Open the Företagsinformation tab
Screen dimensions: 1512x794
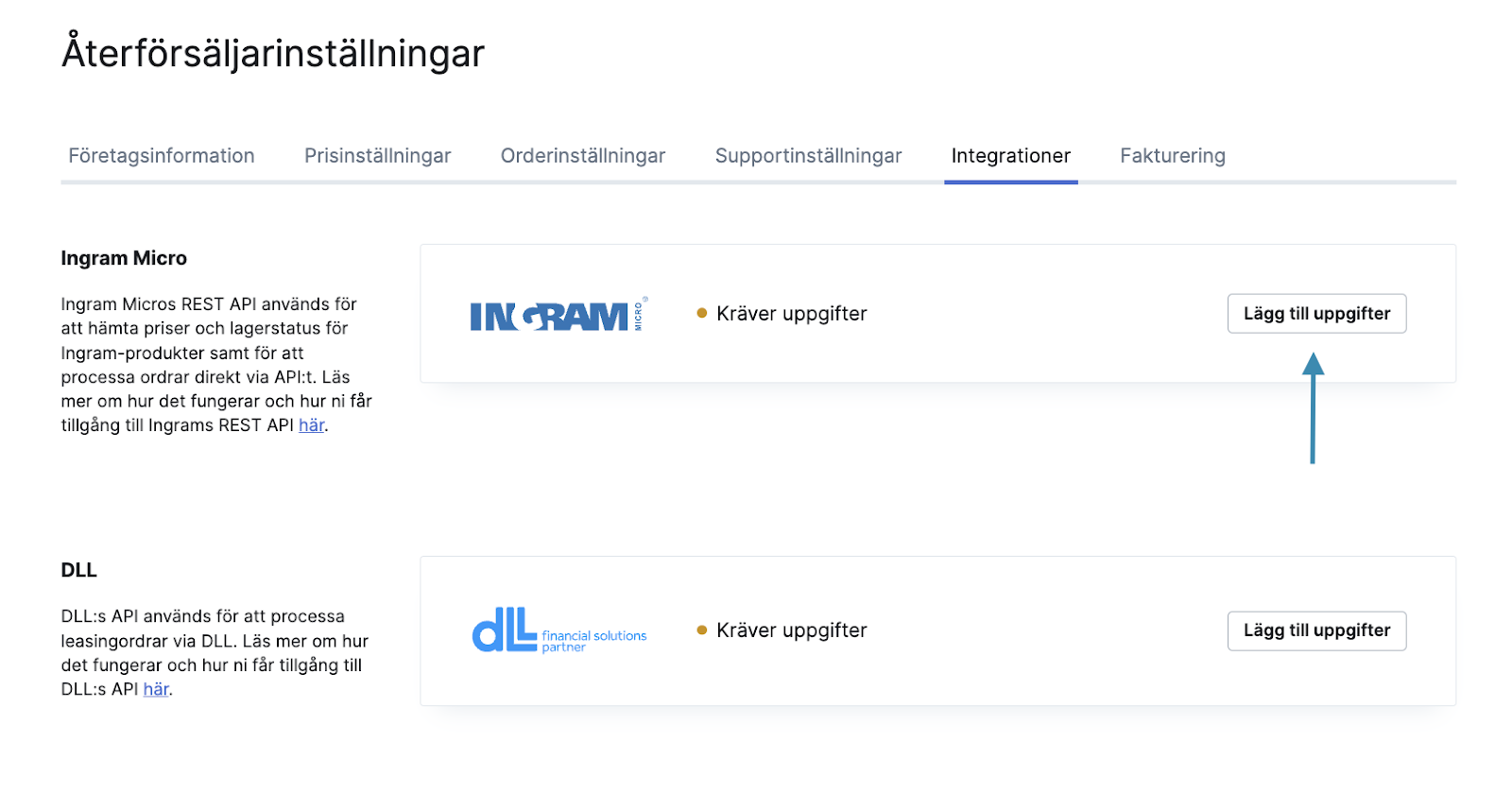click(162, 156)
